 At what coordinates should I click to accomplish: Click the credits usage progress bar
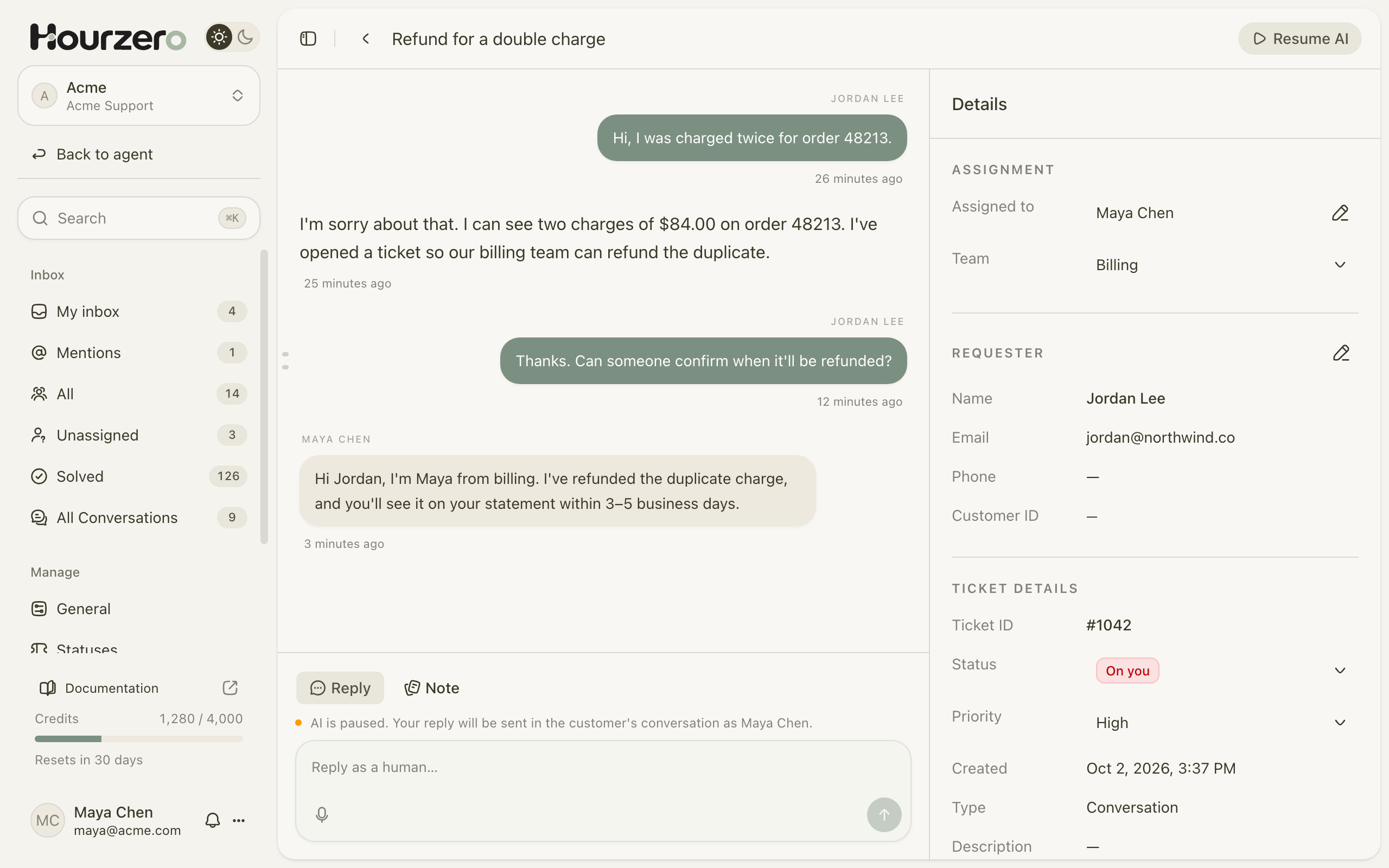coord(139,739)
